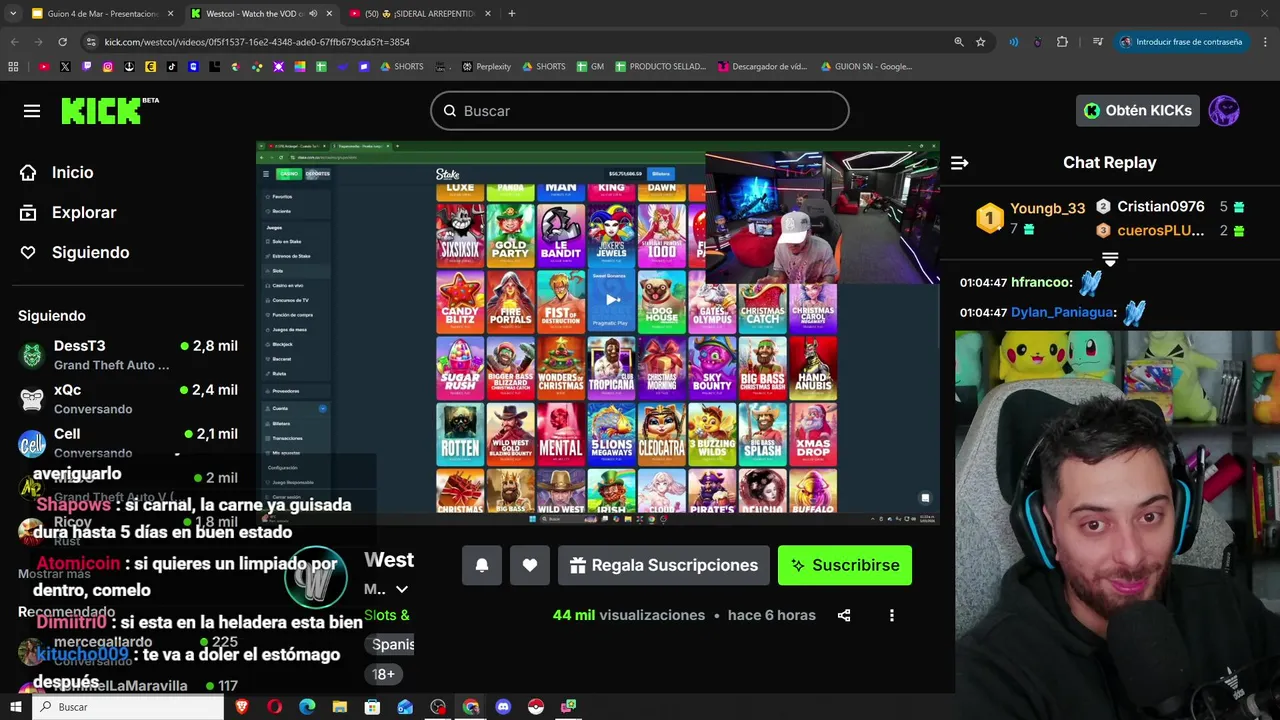Open Siguiendo in the sidebar
Screen dimensions: 1280x720
[x=90, y=252]
